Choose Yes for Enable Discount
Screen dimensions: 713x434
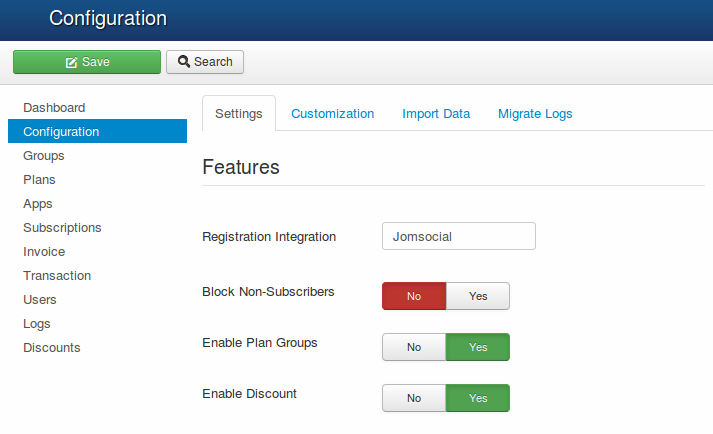(x=478, y=398)
